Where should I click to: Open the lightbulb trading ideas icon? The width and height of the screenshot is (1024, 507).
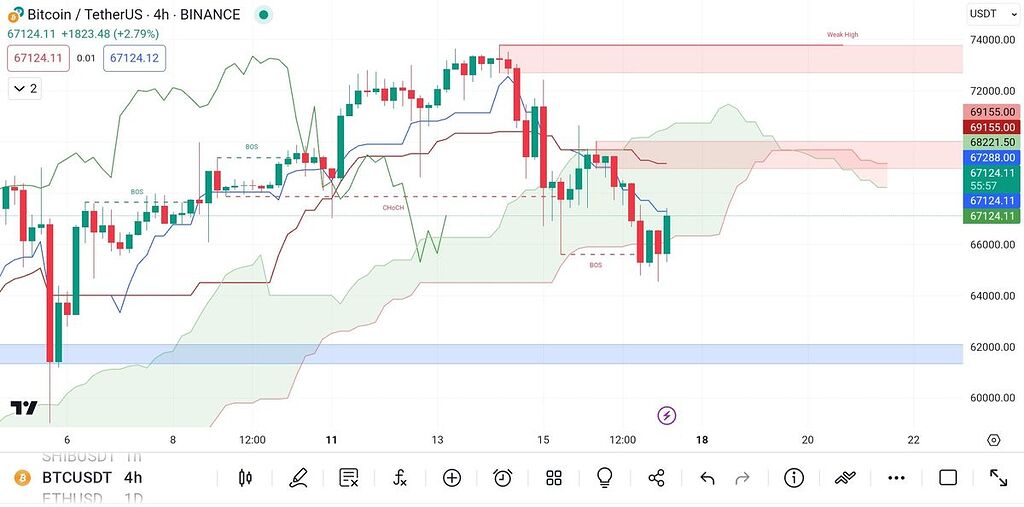point(605,478)
